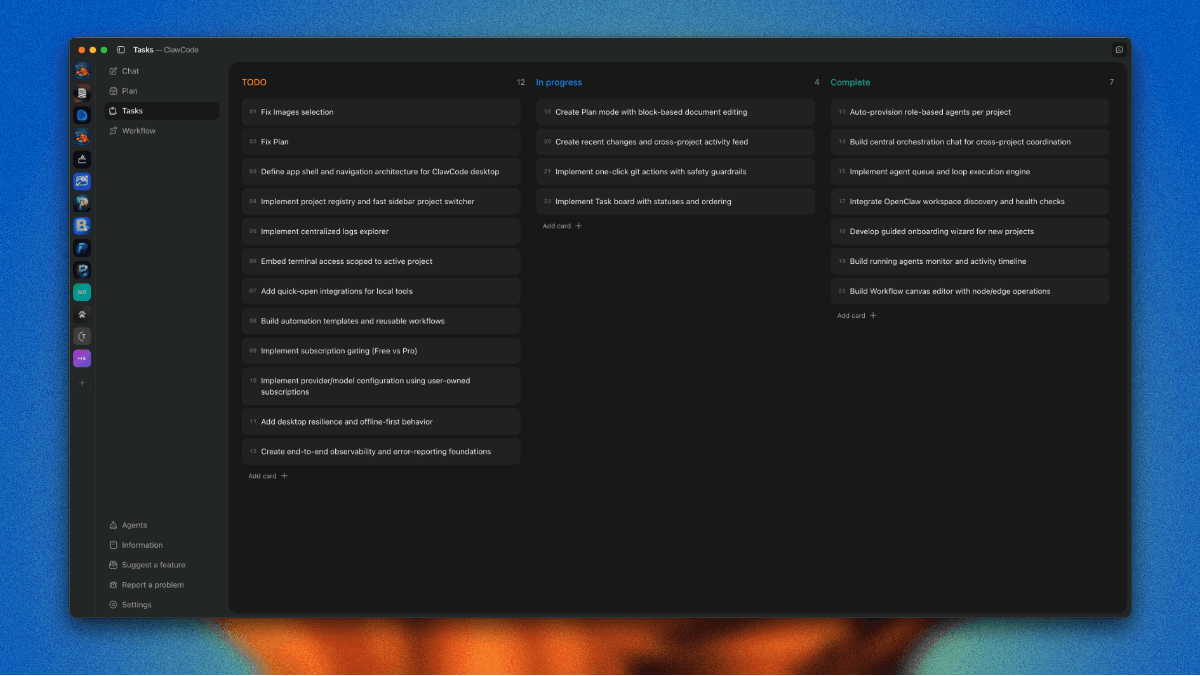Add a card to the Complete column
1200x676 pixels.
point(856,315)
